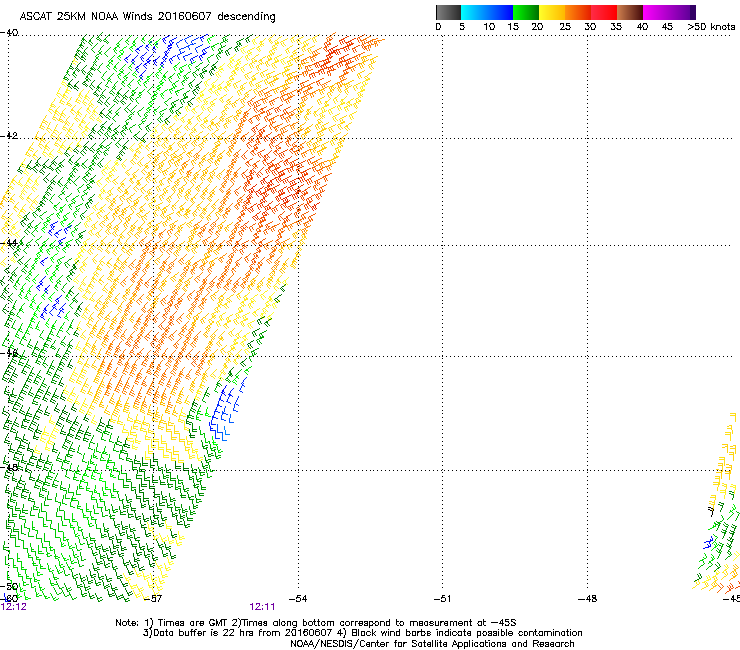
Task: Click the ASCAT 25KM NOAA Winds title
Action: click(x=147, y=16)
